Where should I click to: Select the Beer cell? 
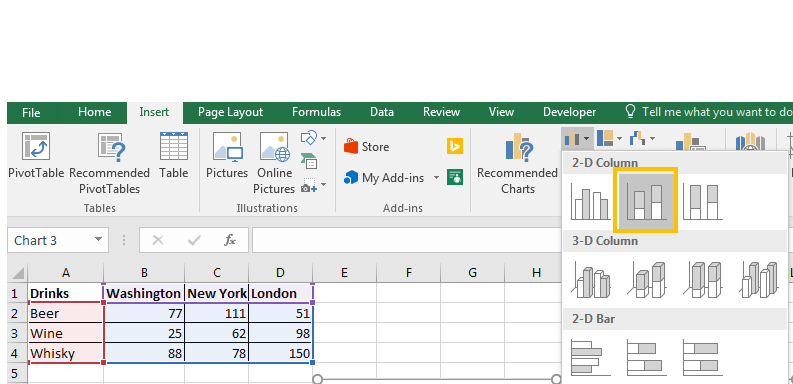click(x=66, y=313)
